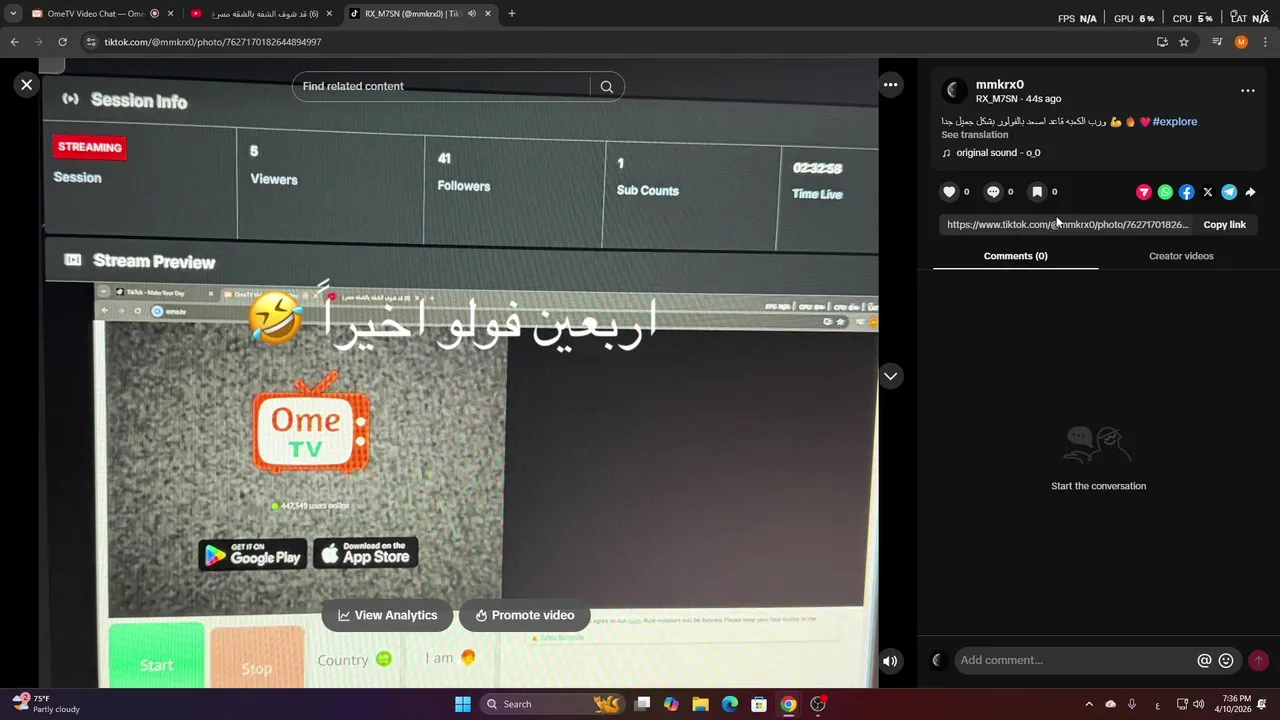Image resolution: width=1280 pixels, height=720 pixels.
Task: Share the post on Facebook
Action: coord(1186,192)
